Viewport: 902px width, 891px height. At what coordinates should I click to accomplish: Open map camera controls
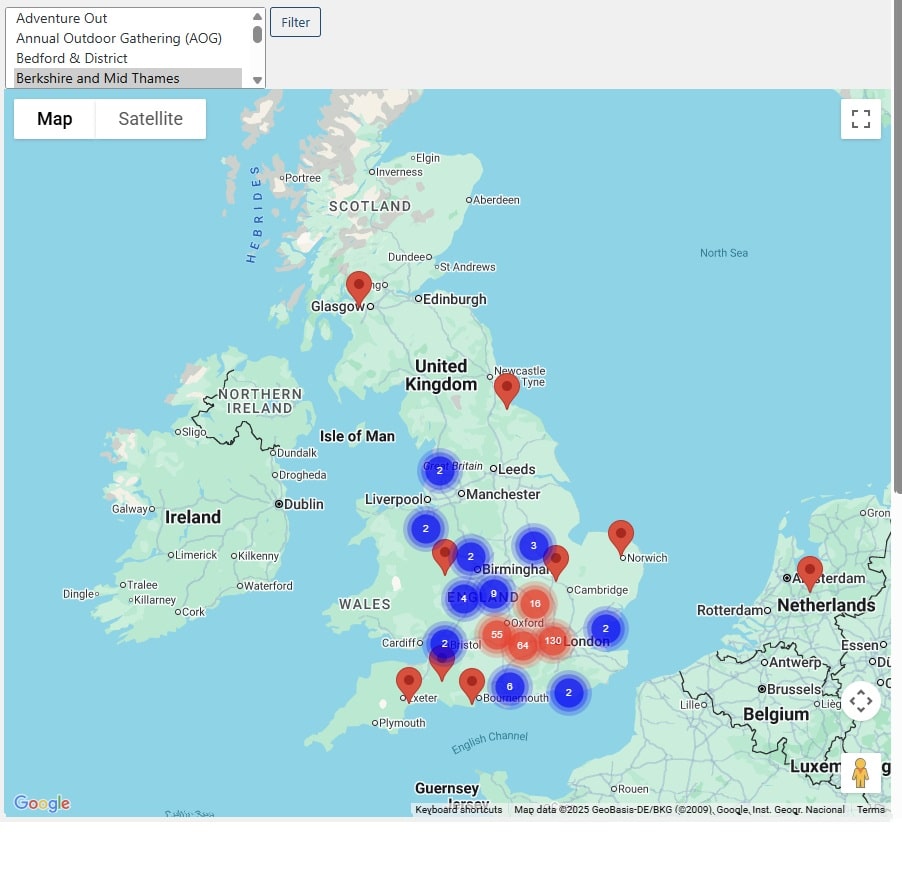point(860,701)
